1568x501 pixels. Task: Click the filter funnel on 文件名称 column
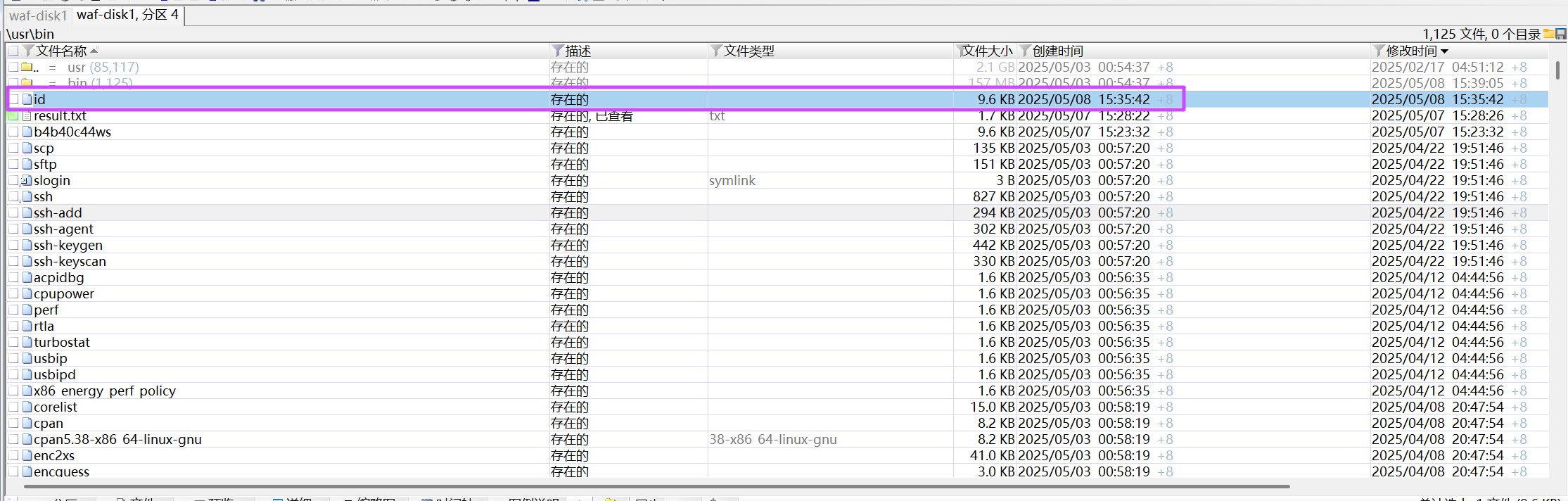28,51
